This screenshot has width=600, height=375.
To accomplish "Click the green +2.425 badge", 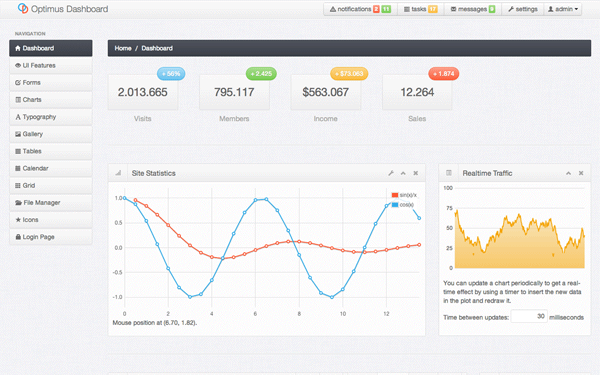I will (261, 73).
